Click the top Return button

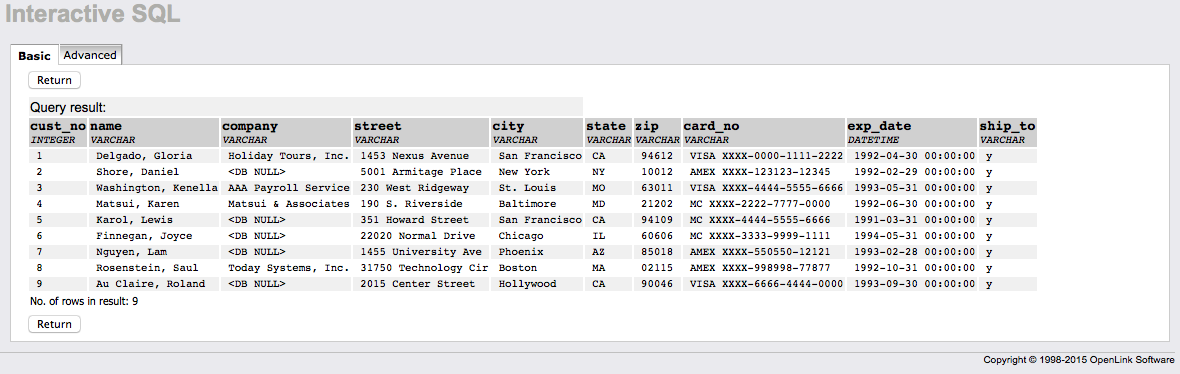[54, 81]
